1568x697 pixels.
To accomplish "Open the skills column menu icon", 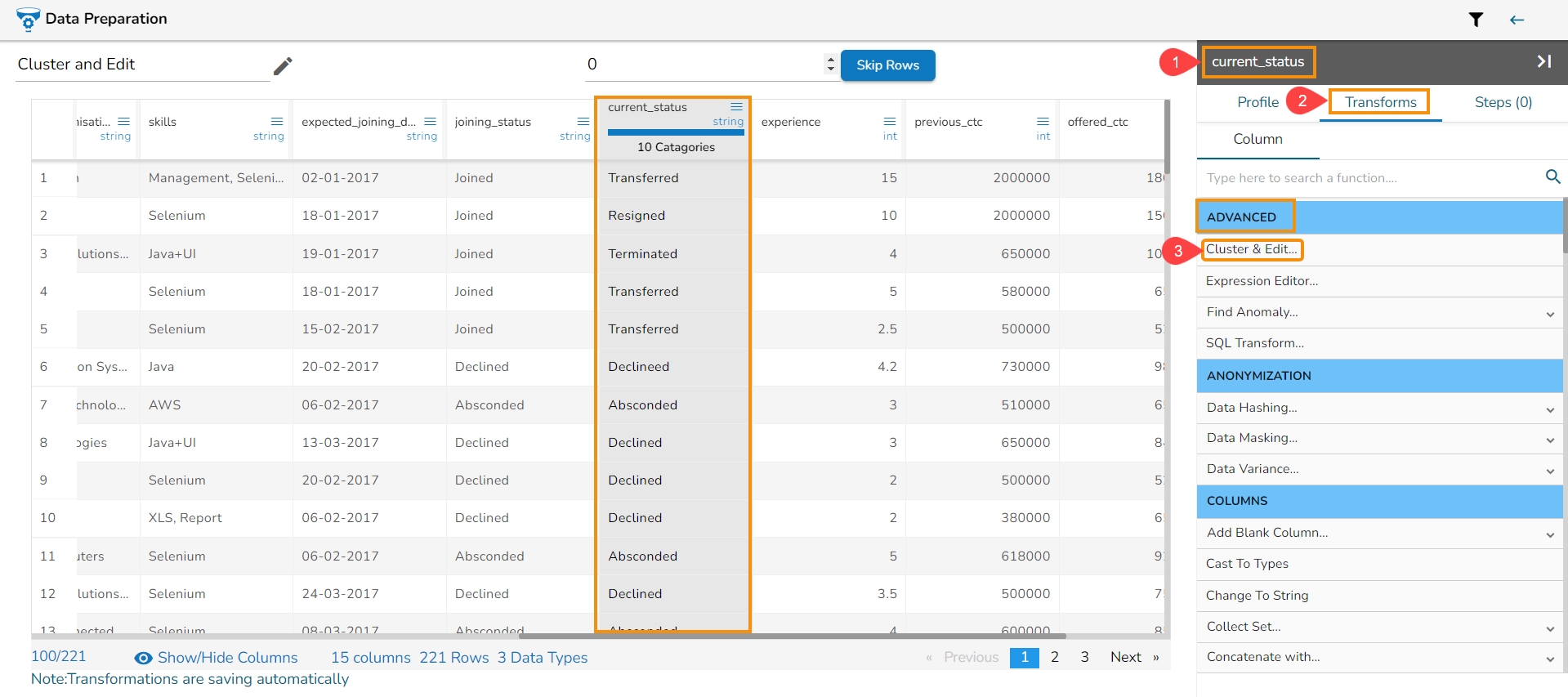I will [277, 122].
